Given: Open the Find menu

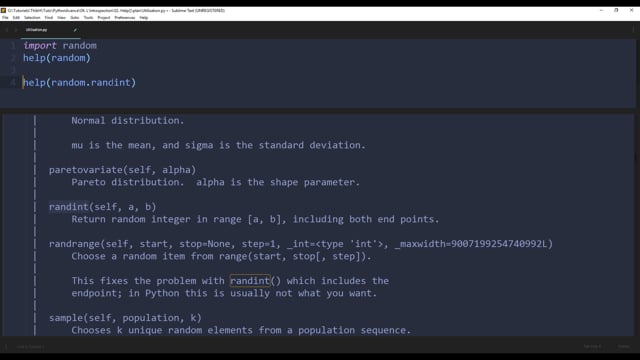Looking at the screenshot, I should pyautogui.click(x=49, y=18).
